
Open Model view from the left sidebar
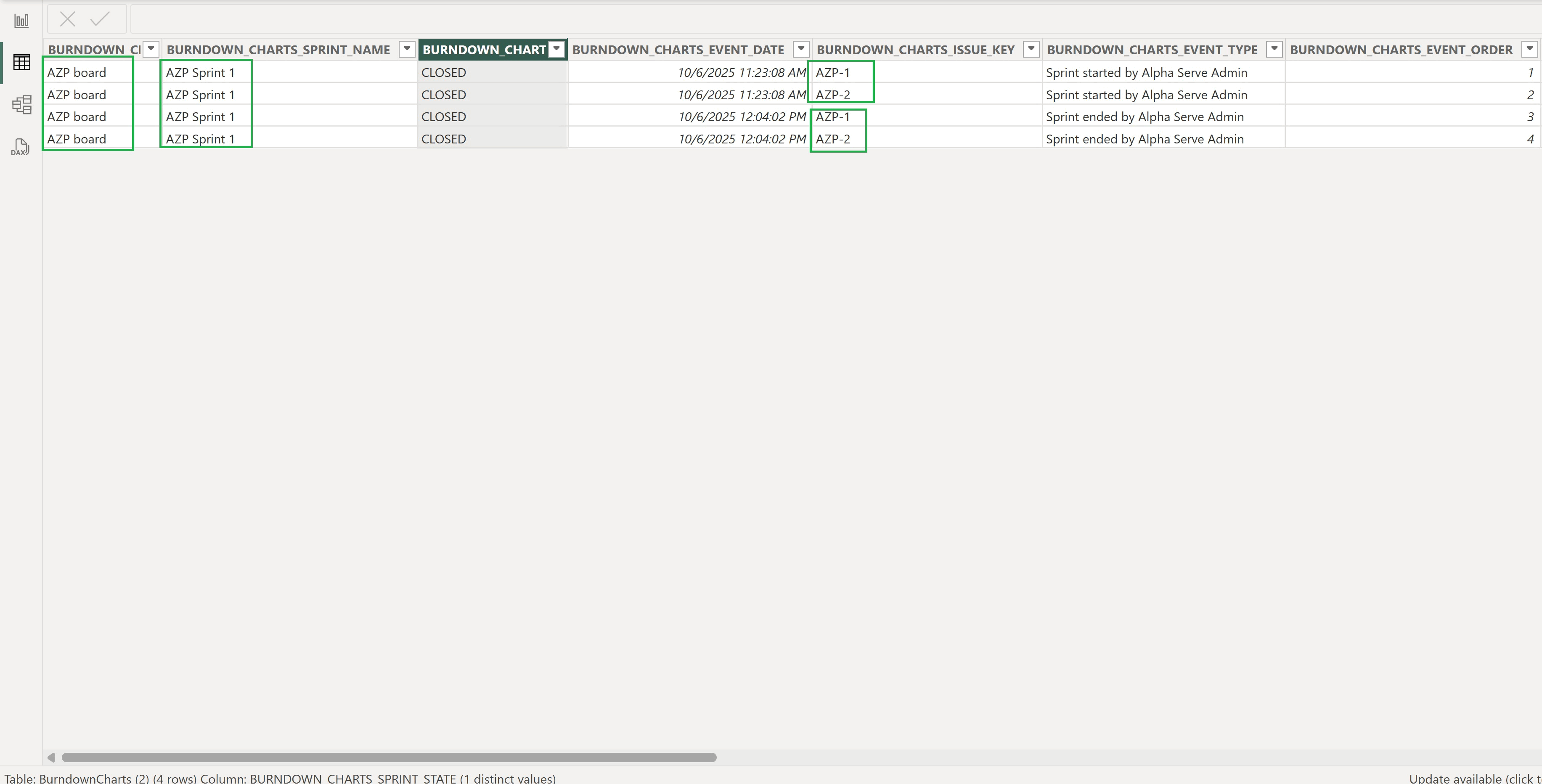tap(21, 104)
